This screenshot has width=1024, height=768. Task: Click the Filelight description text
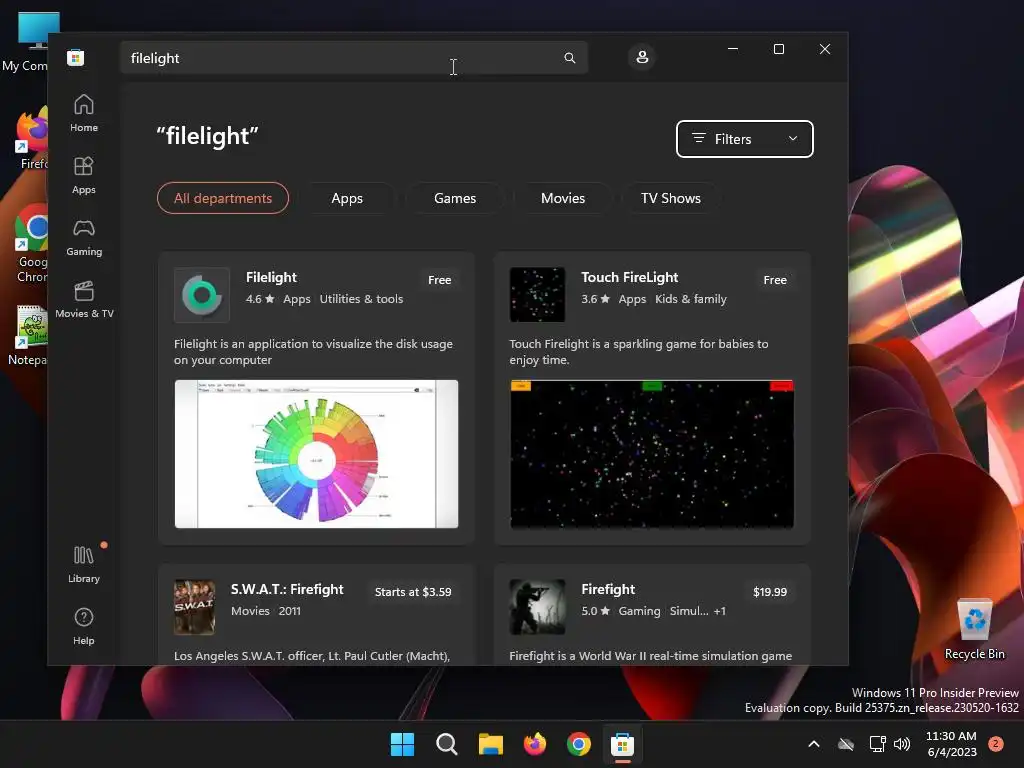(x=313, y=352)
